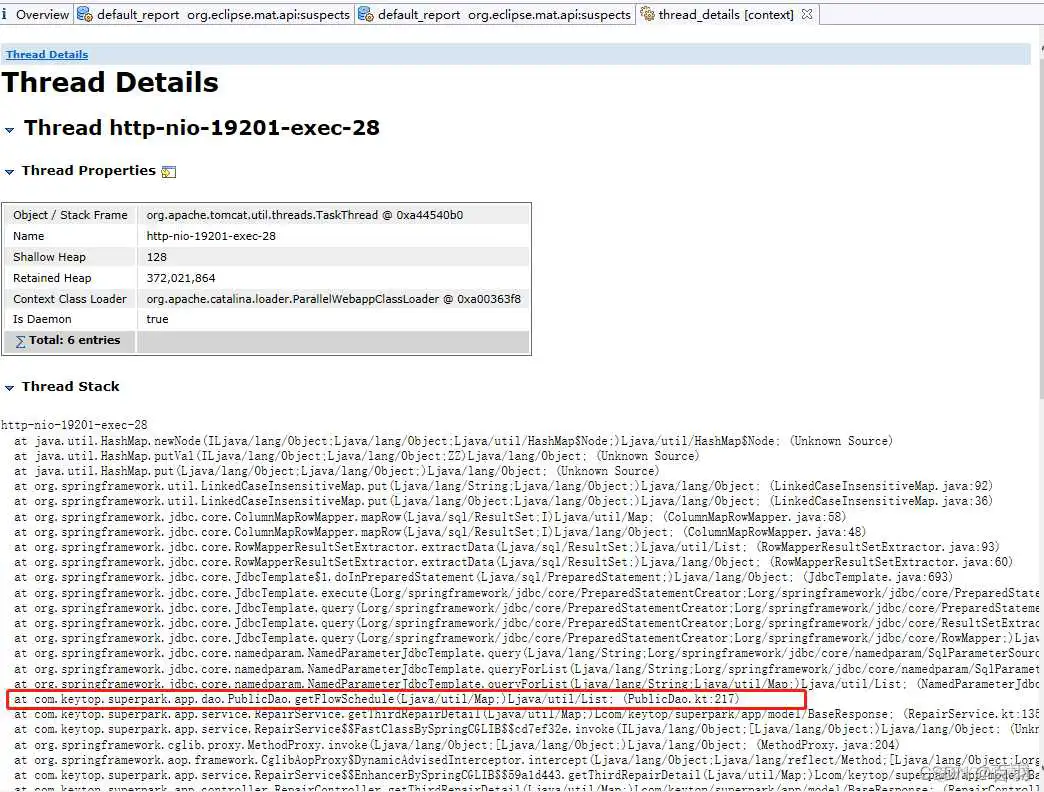
Task: Click the gear icon on thread_details tab
Action: (x=647, y=15)
